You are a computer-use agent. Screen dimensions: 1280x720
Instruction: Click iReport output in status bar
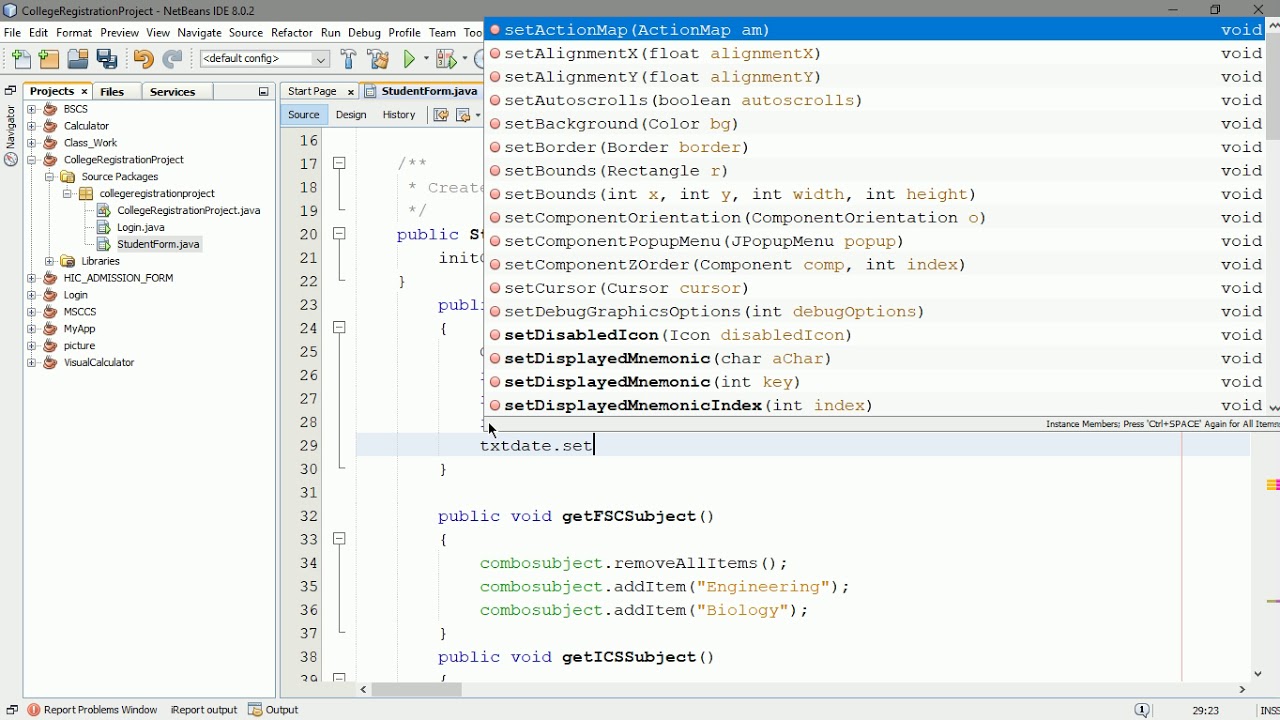coord(204,710)
